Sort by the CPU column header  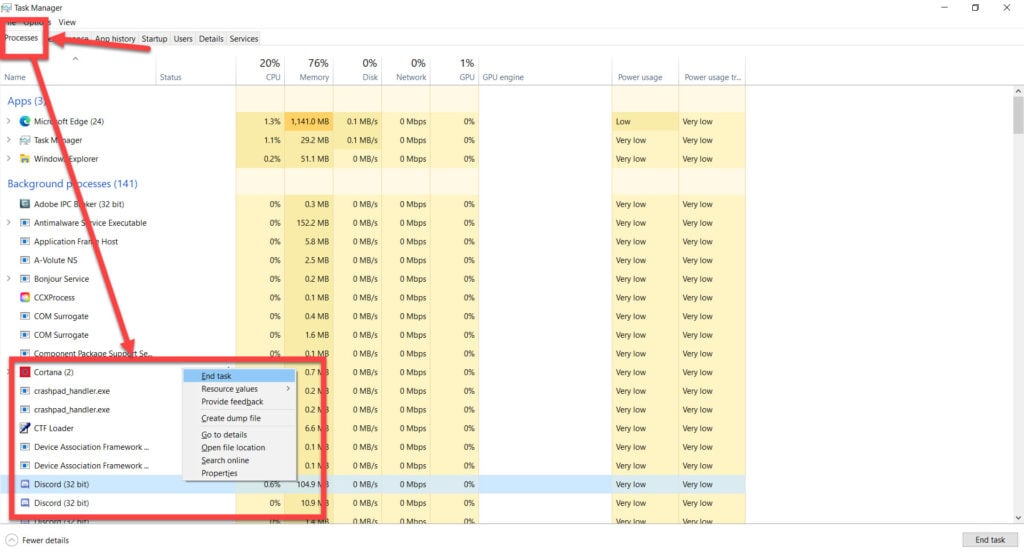point(260,70)
